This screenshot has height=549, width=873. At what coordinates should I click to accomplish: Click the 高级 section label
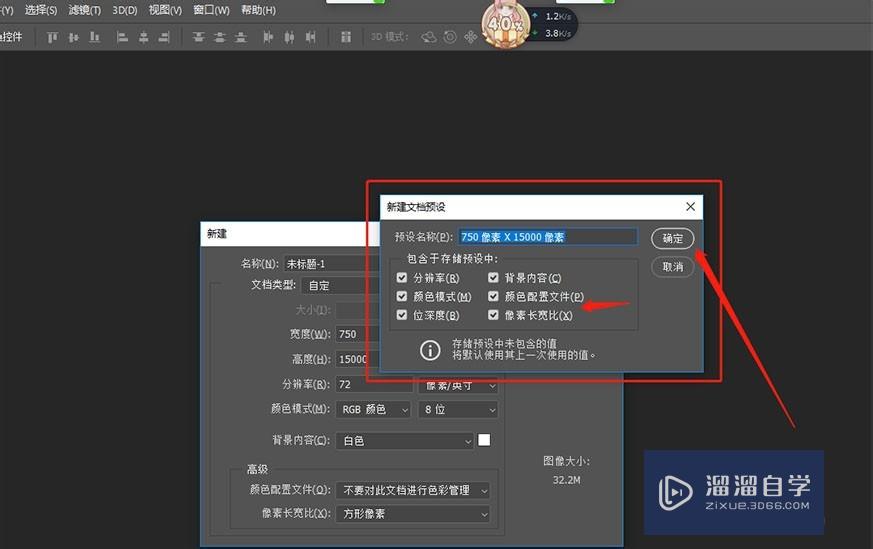pyautogui.click(x=257, y=469)
